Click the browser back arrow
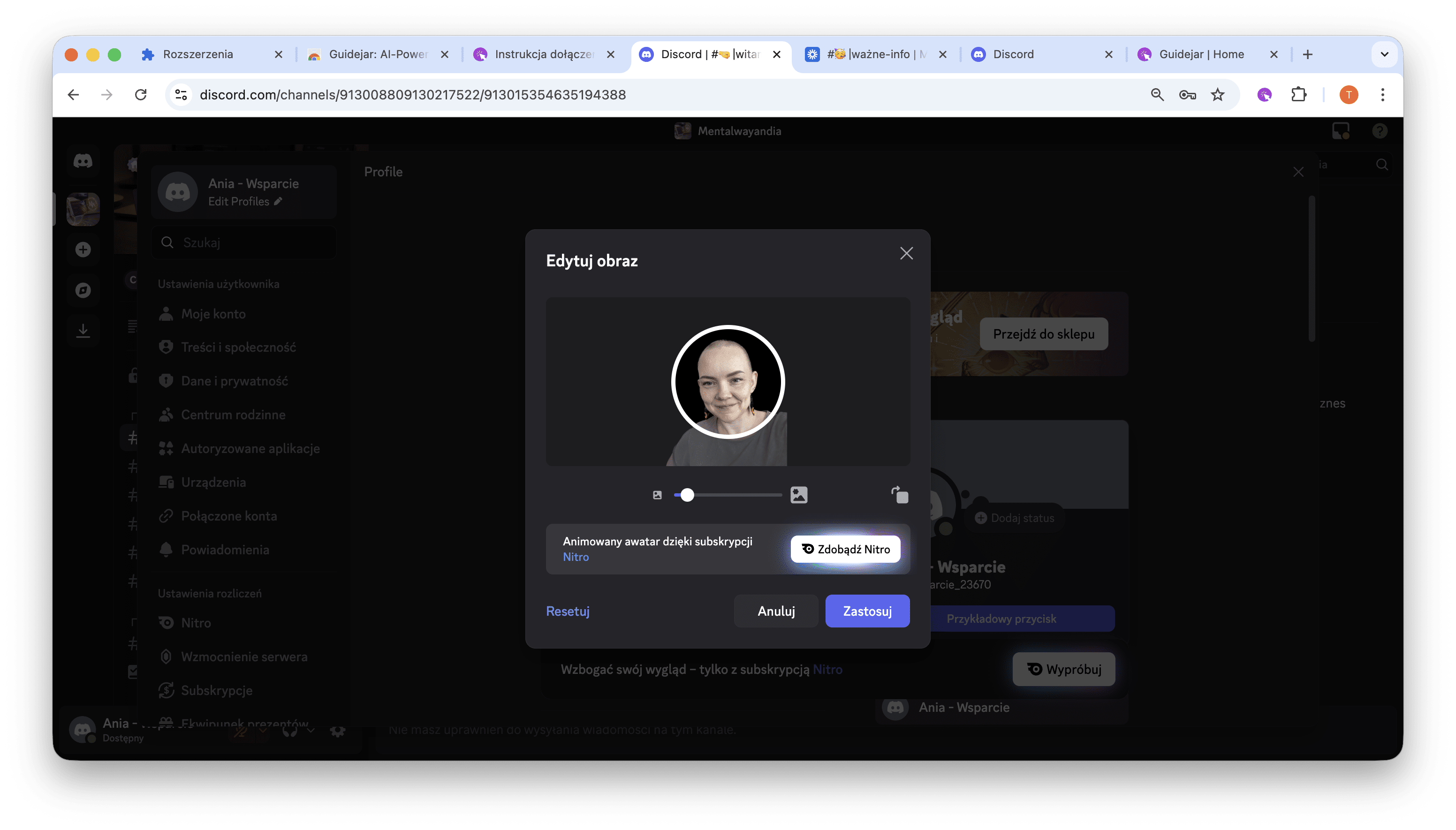 click(74, 95)
